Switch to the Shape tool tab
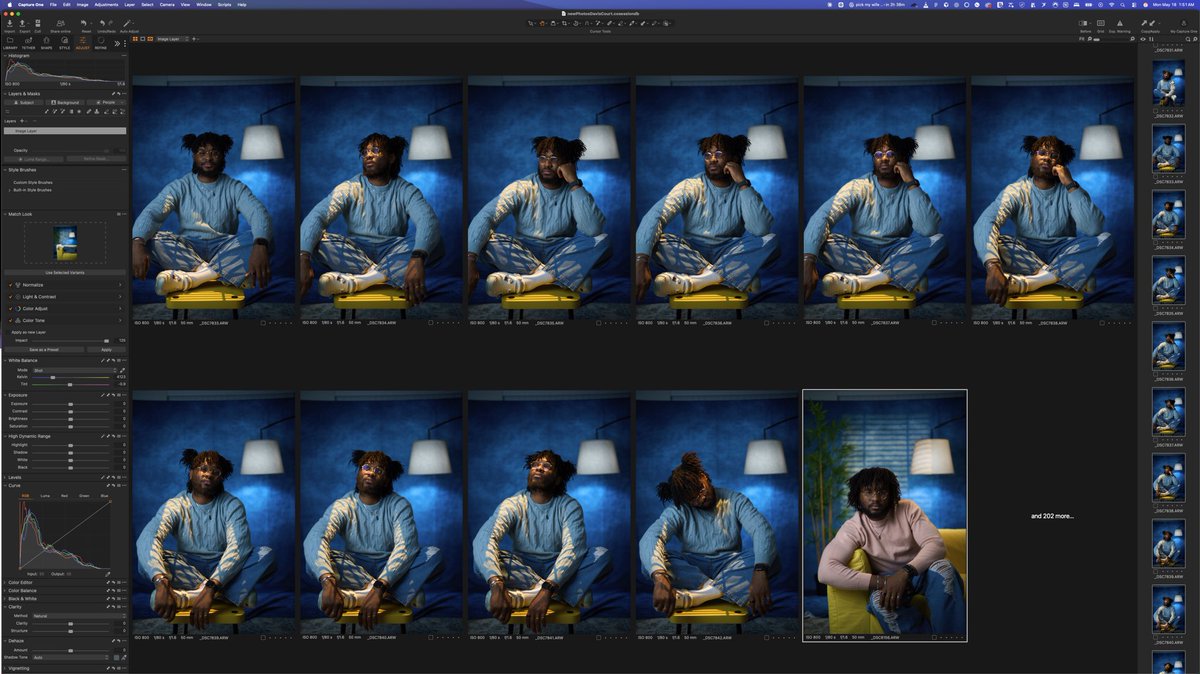This screenshot has height=674, width=1200. tap(46, 42)
